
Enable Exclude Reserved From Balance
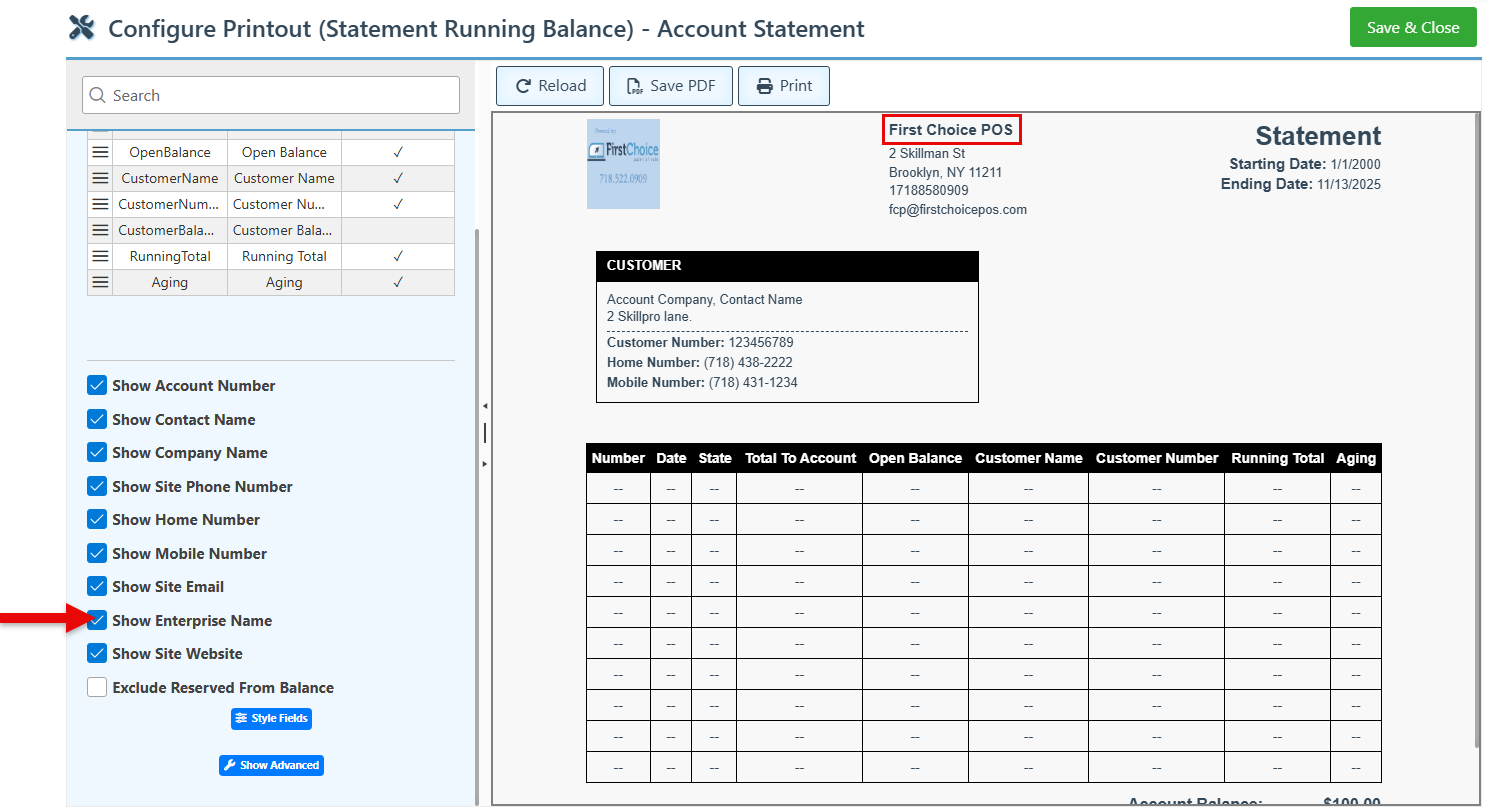tap(97, 688)
